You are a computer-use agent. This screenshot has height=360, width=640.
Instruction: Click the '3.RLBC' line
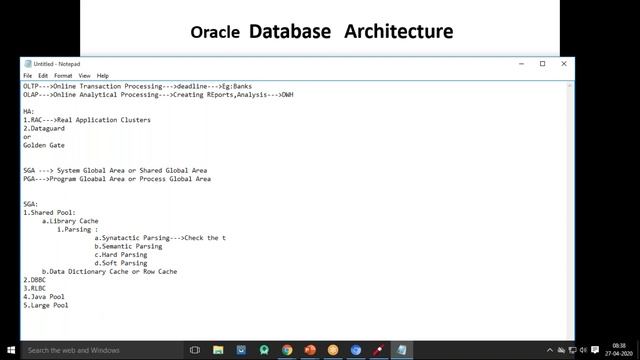[35, 289]
